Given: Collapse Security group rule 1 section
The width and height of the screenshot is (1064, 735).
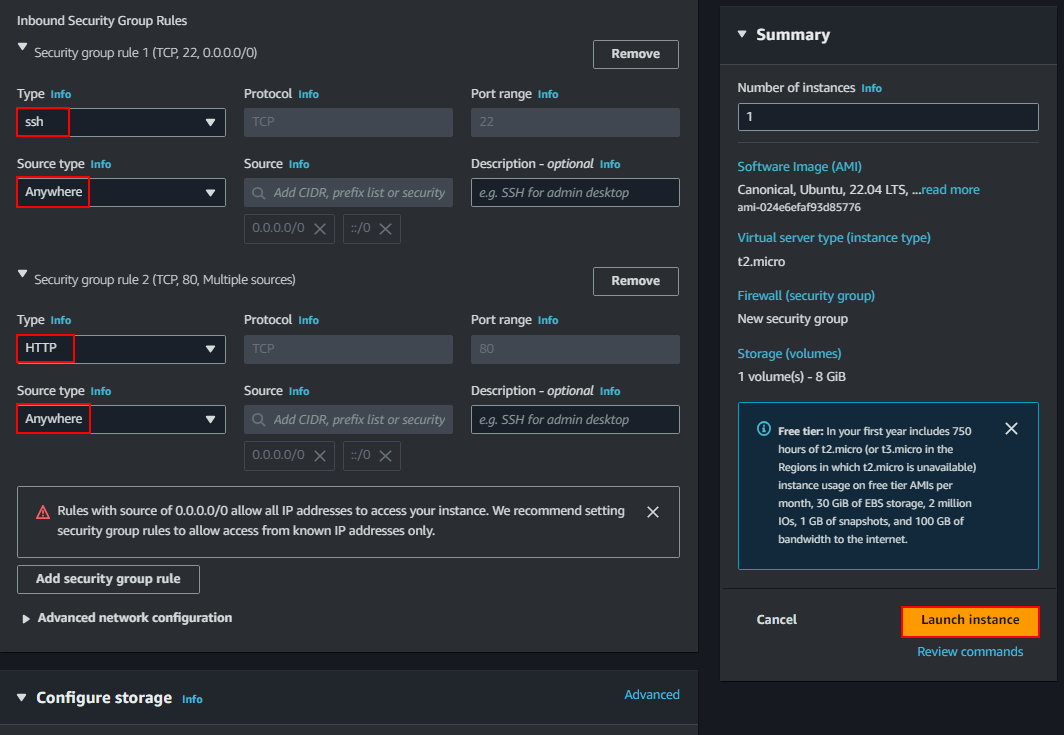Looking at the screenshot, I should pos(23,47).
